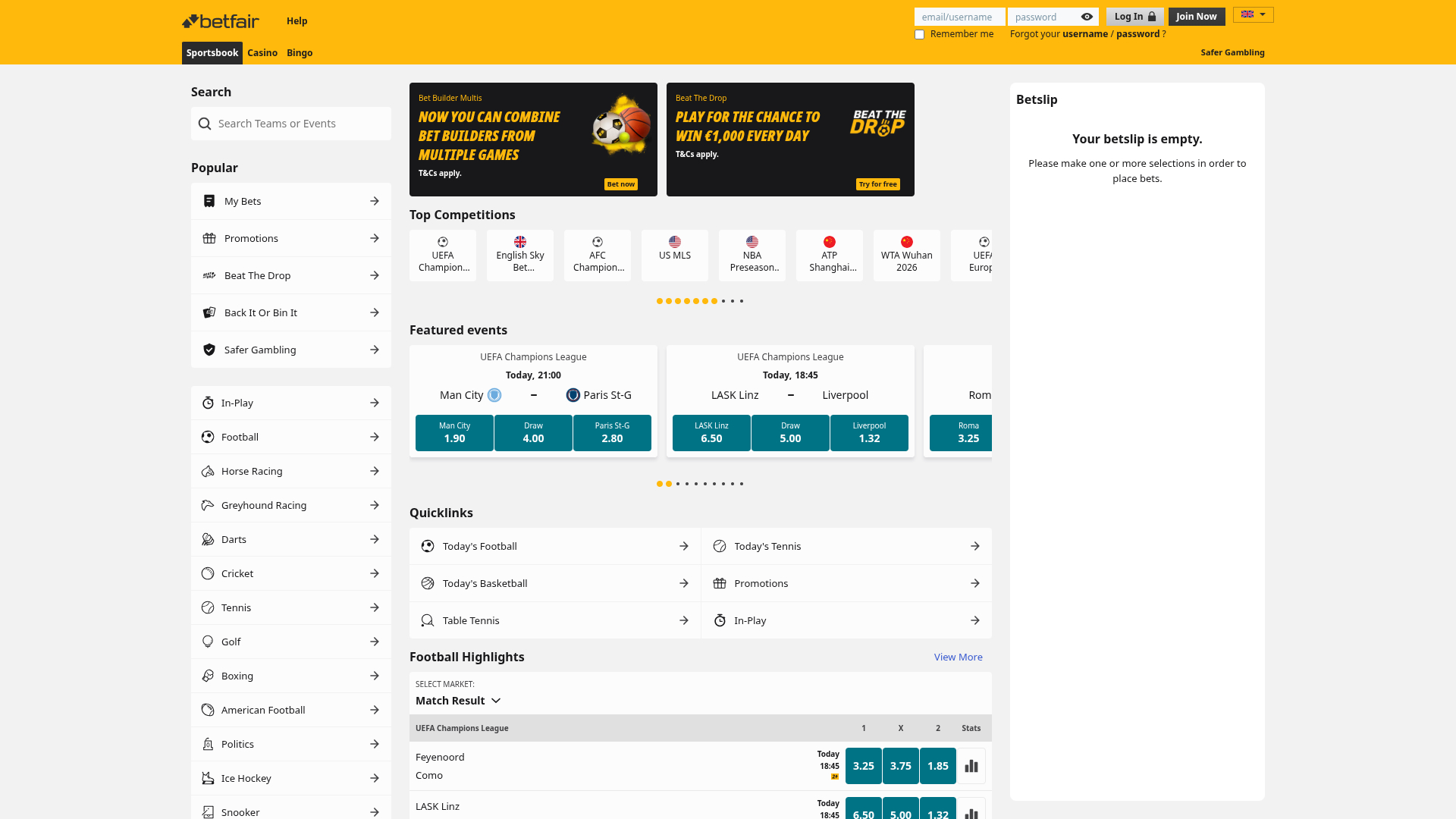The height and width of the screenshot is (819, 1456).
Task: Click the Football ball icon in sidebar
Action: tap(208, 437)
